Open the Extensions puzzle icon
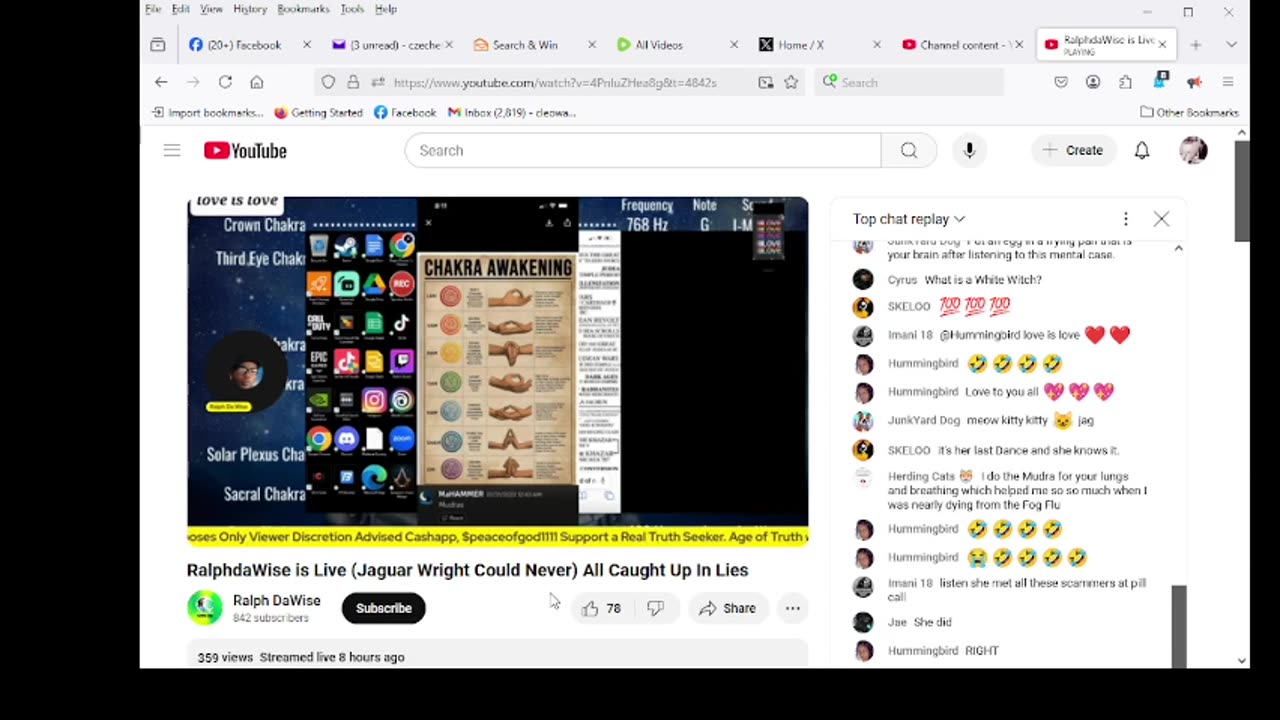 click(x=1126, y=82)
